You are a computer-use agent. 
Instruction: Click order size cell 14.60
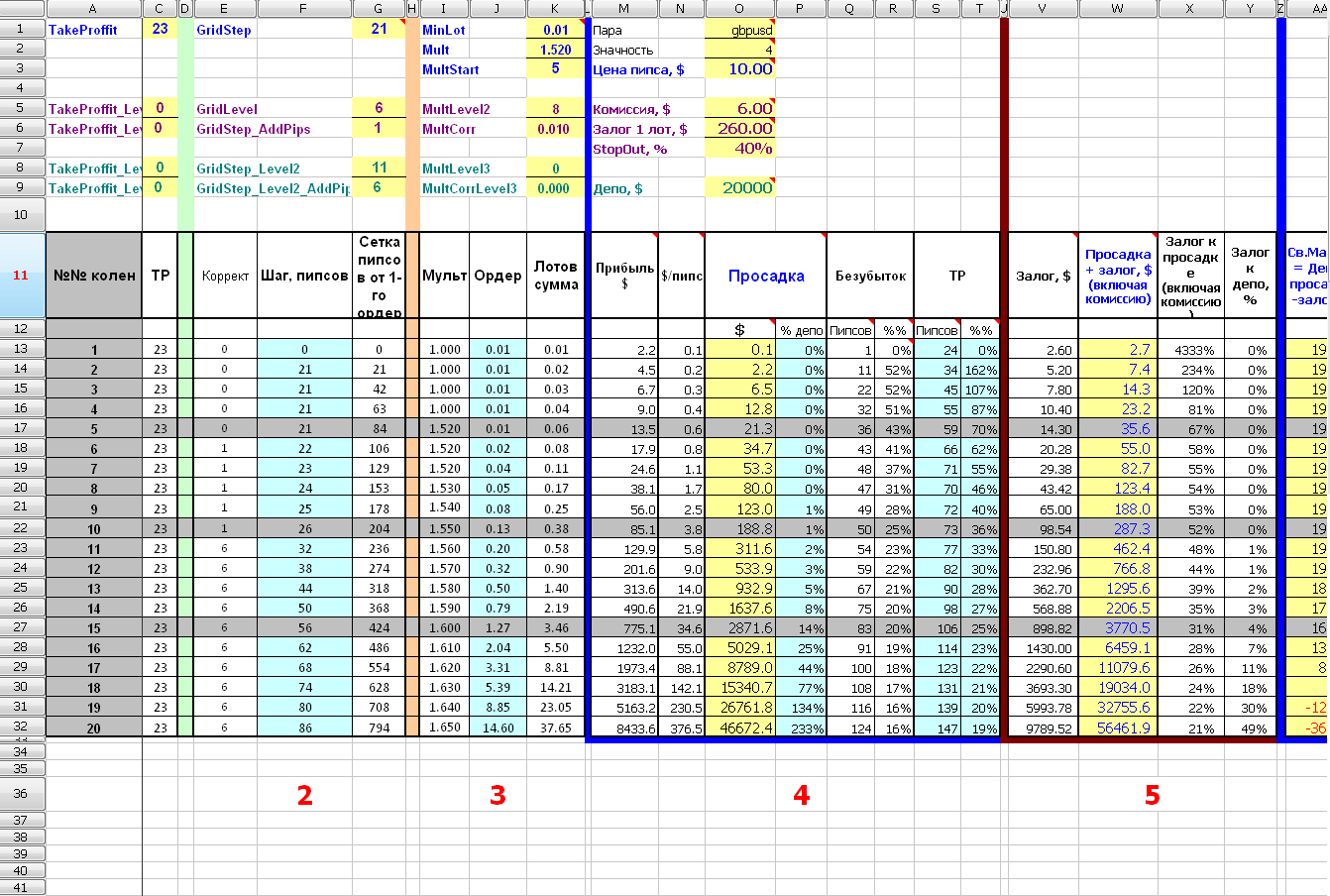coord(498,727)
